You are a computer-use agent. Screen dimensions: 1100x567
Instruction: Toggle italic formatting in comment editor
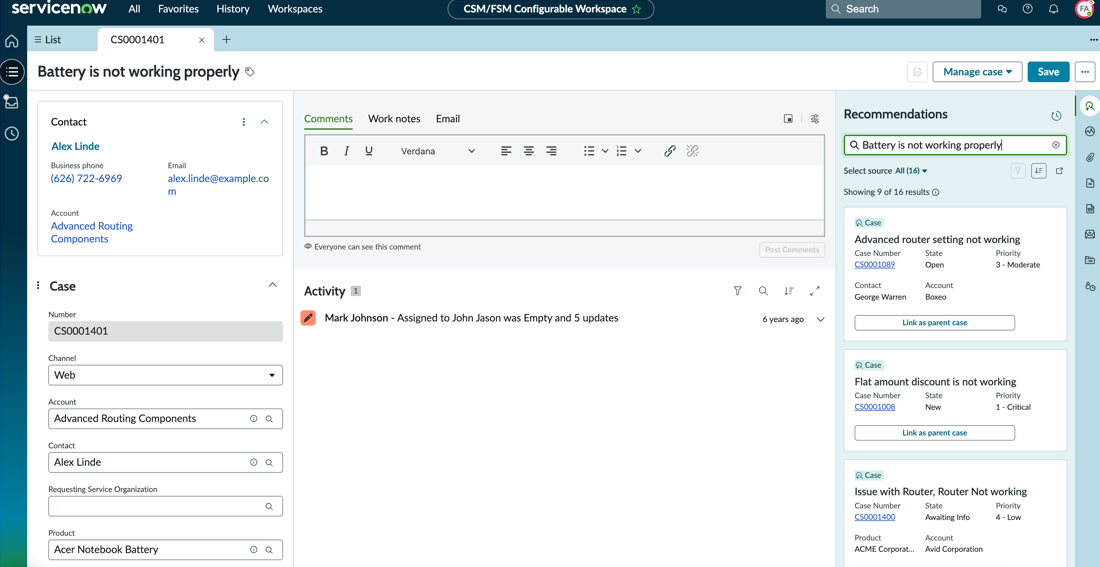[346, 151]
